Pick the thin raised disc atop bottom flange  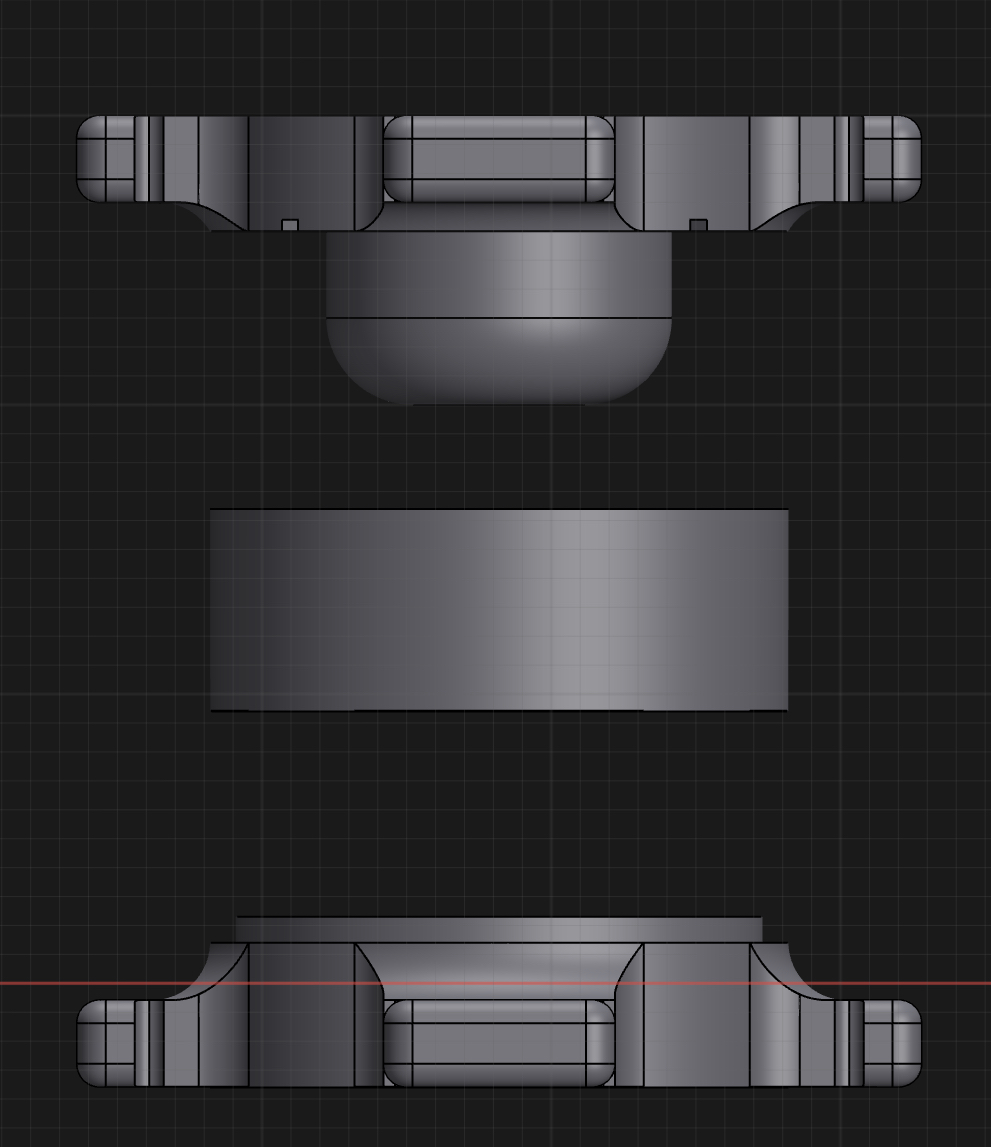pyautogui.click(x=499, y=929)
